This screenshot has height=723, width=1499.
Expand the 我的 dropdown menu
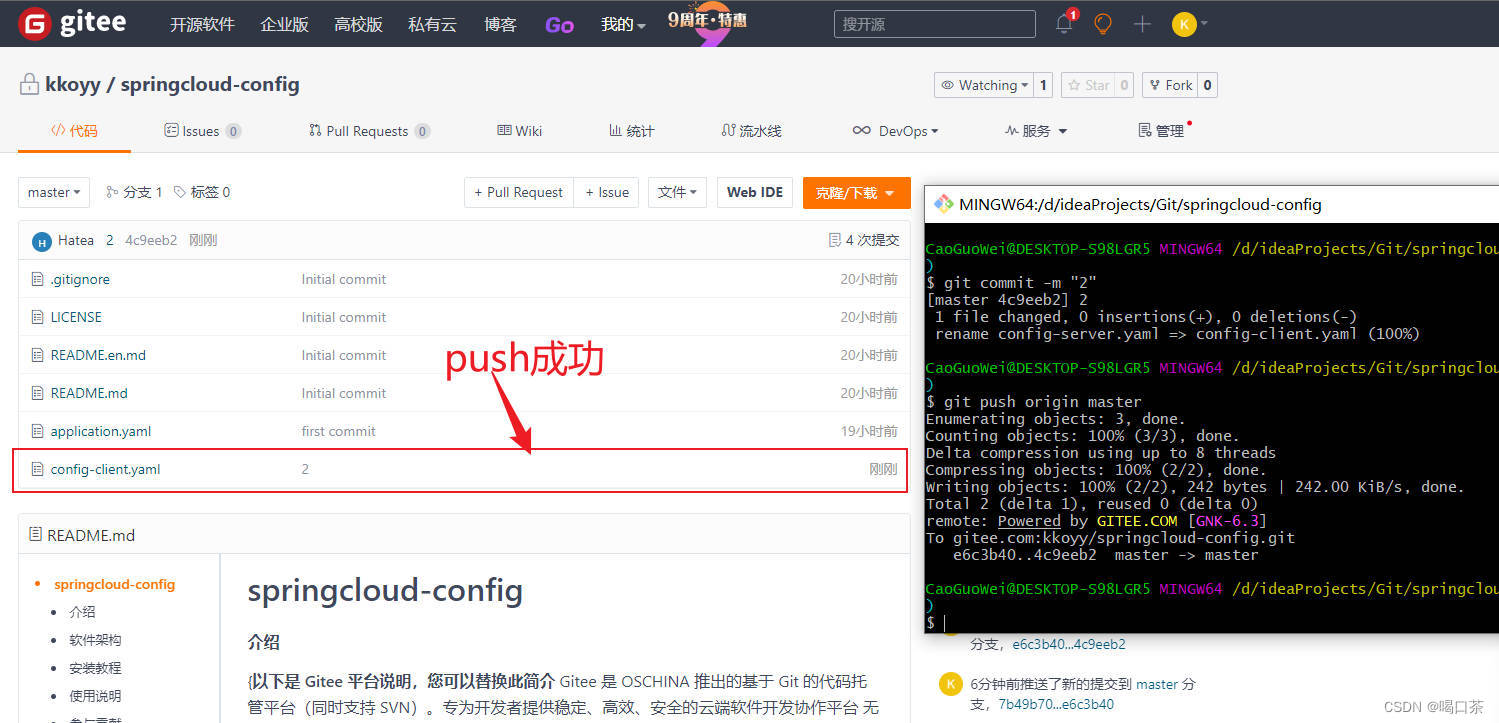(x=623, y=25)
